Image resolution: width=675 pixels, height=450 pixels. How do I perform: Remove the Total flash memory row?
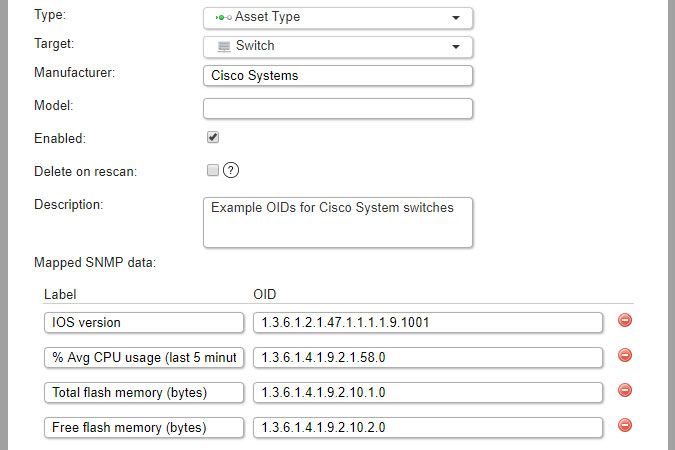pyautogui.click(x=625, y=390)
